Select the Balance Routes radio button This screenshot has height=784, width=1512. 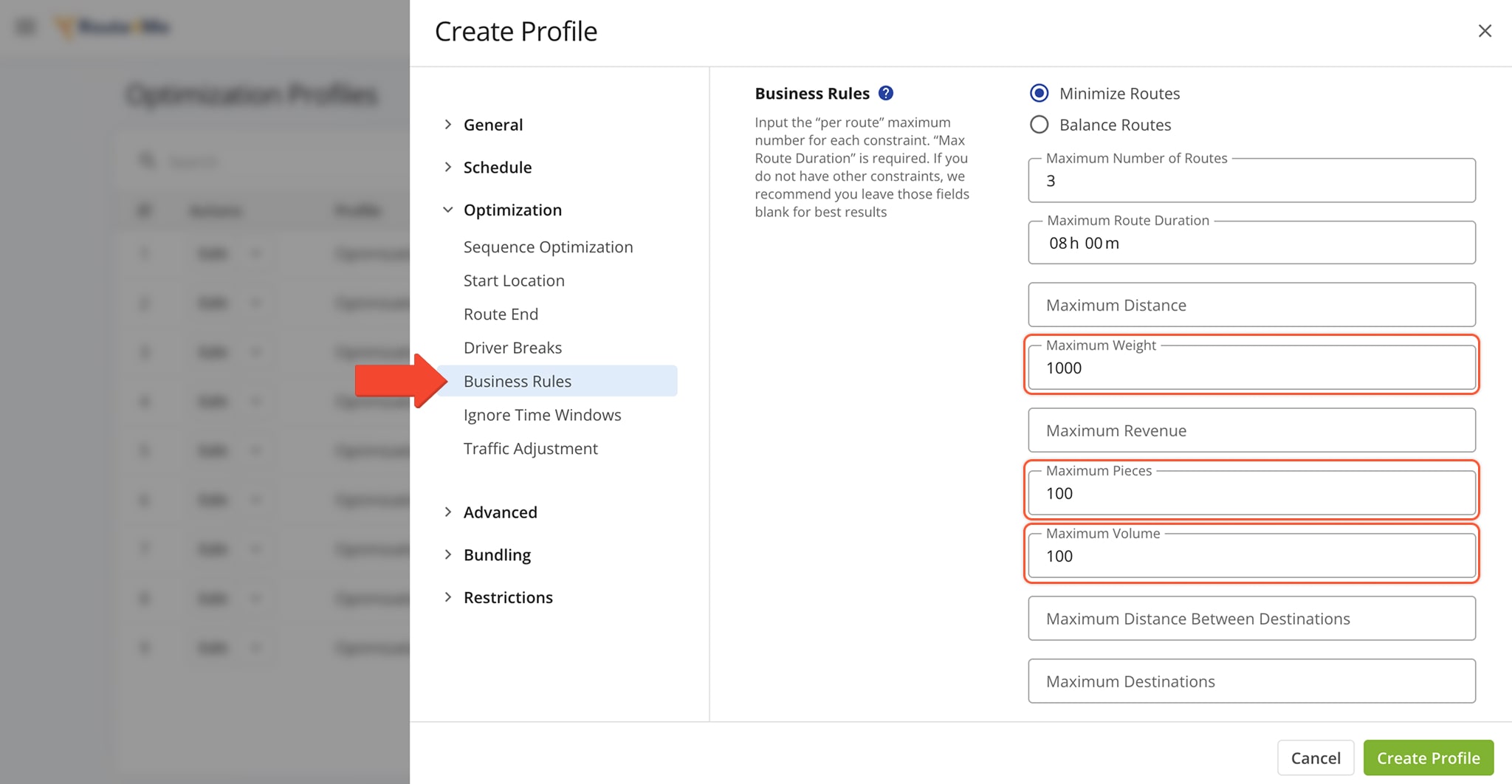pos(1039,125)
